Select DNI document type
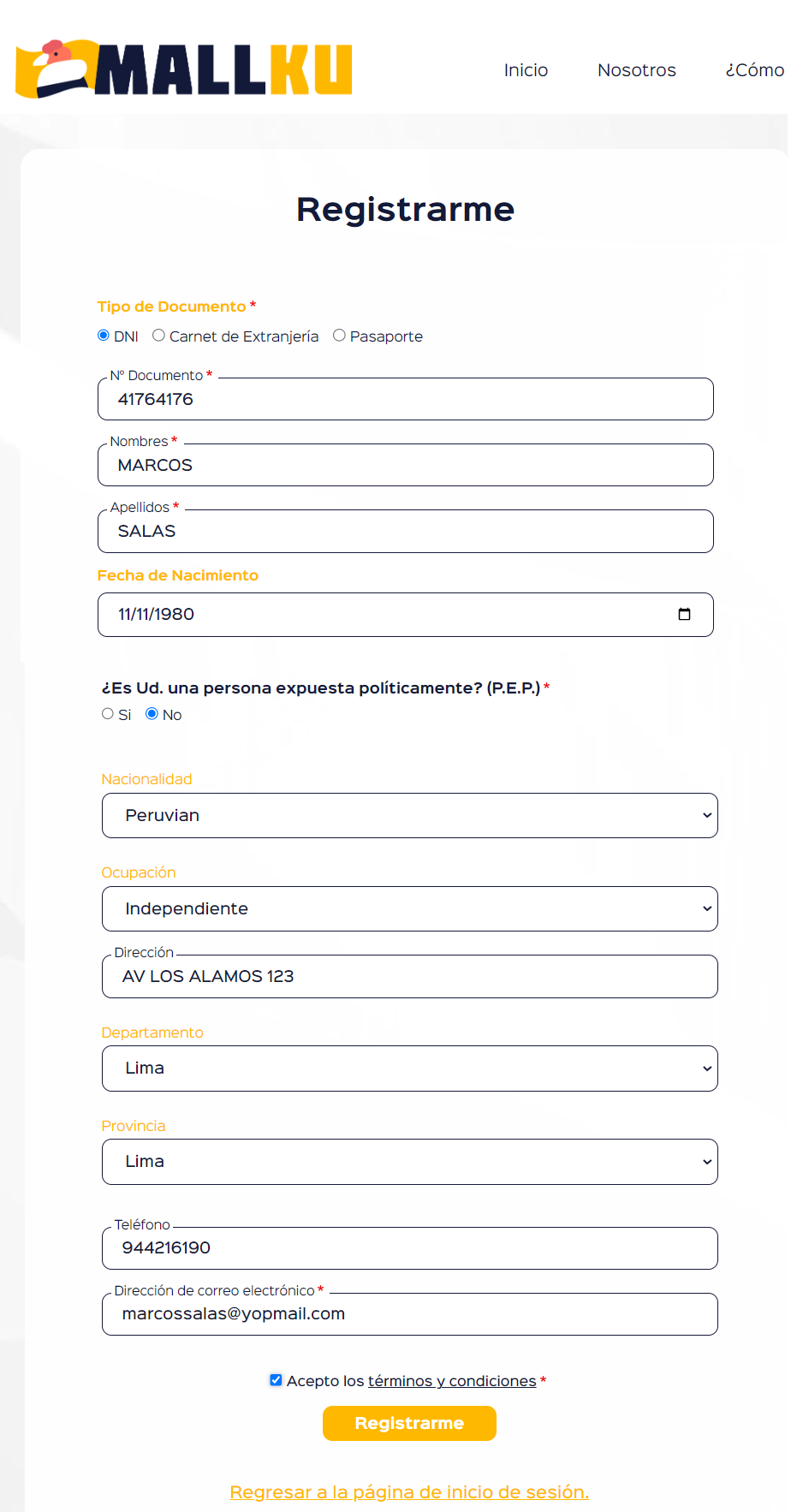The image size is (803, 1512). [104, 336]
